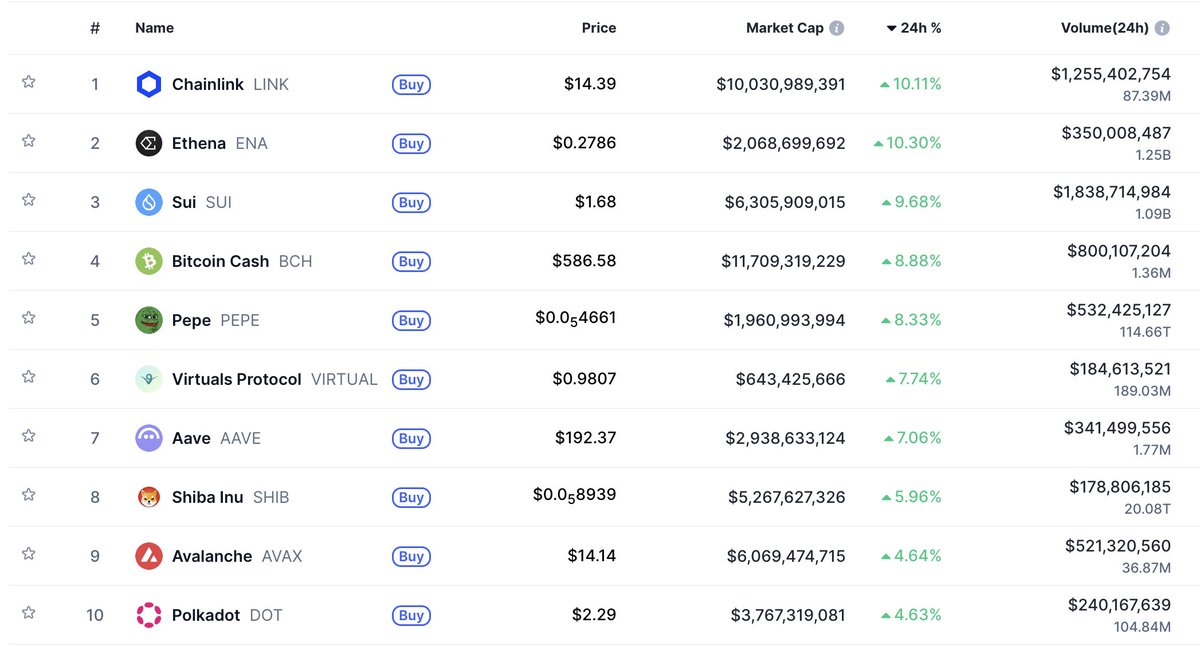Select Sui volume $1,838,714,984

pos(1112,192)
